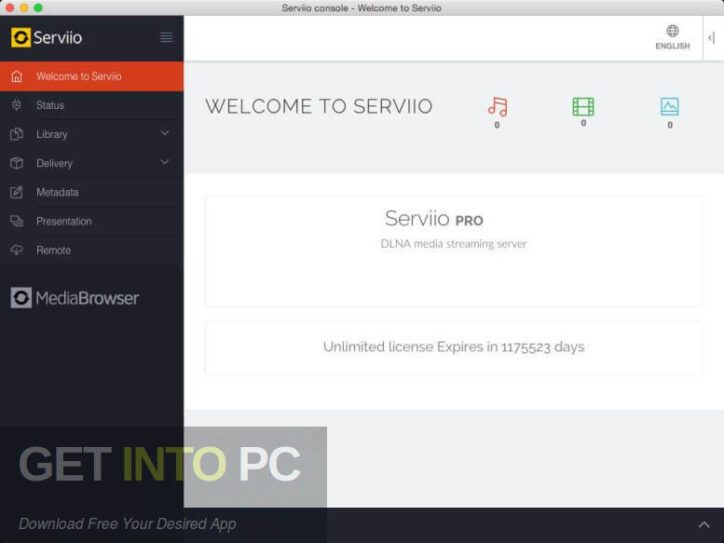Screen dimensions: 724x543
Task: Click the Unlimited license expiry text
Action: pos(453,347)
